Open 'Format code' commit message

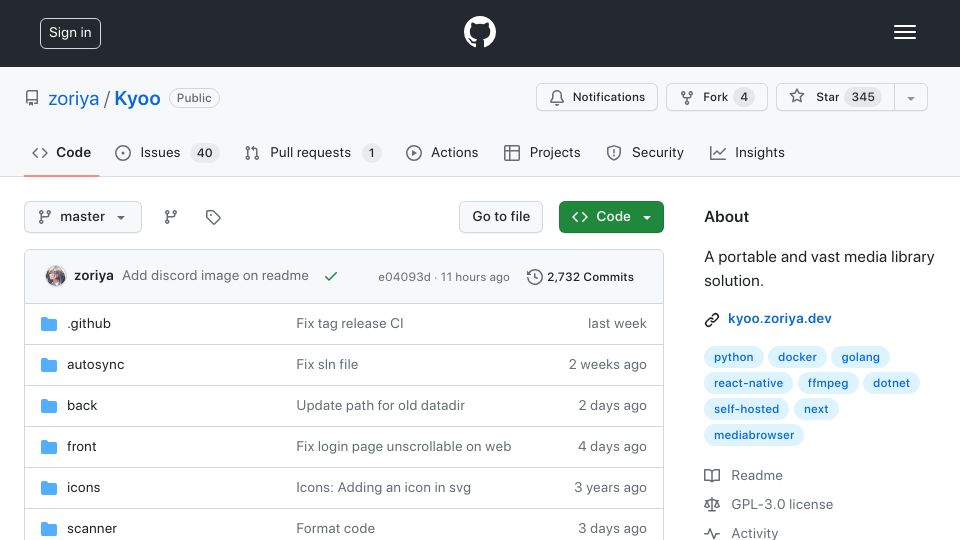(x=336, y=528)
